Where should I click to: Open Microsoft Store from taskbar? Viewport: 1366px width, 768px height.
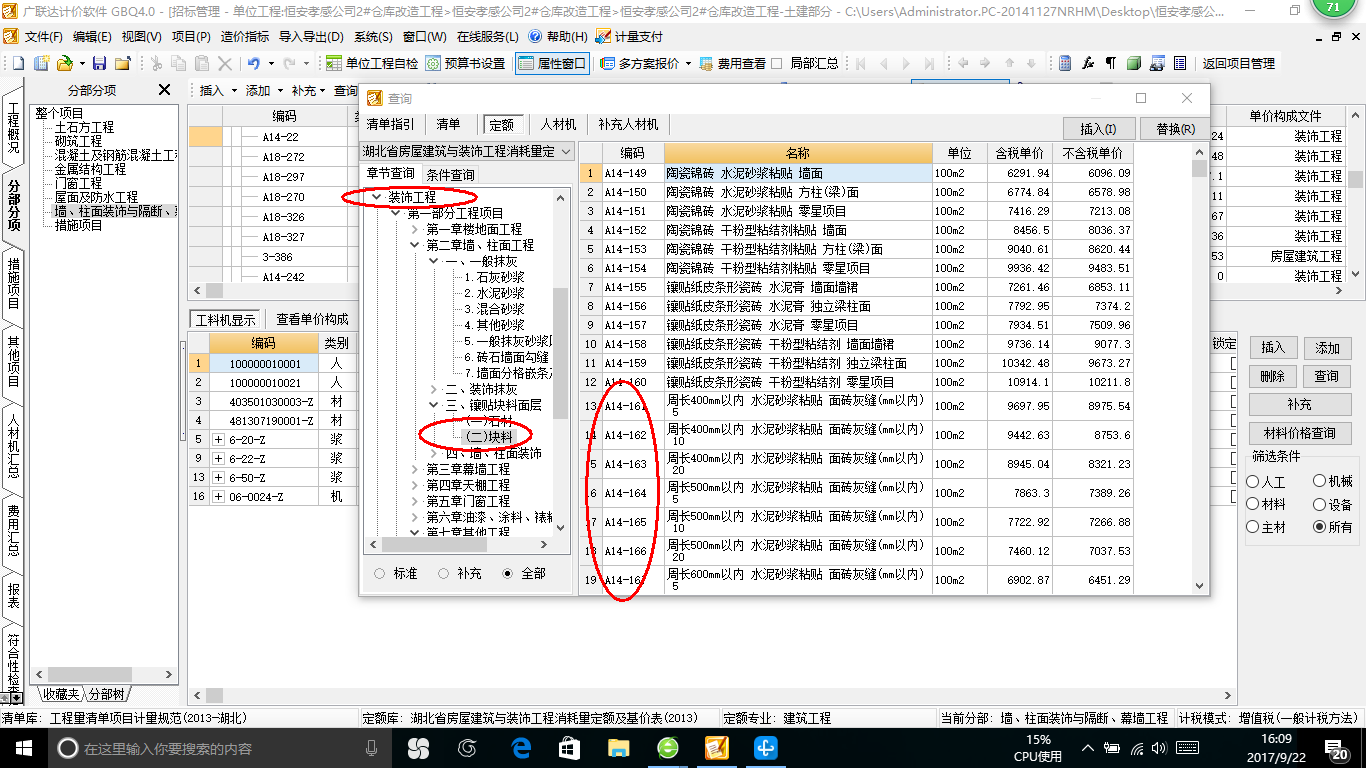[x=569, y=748]
